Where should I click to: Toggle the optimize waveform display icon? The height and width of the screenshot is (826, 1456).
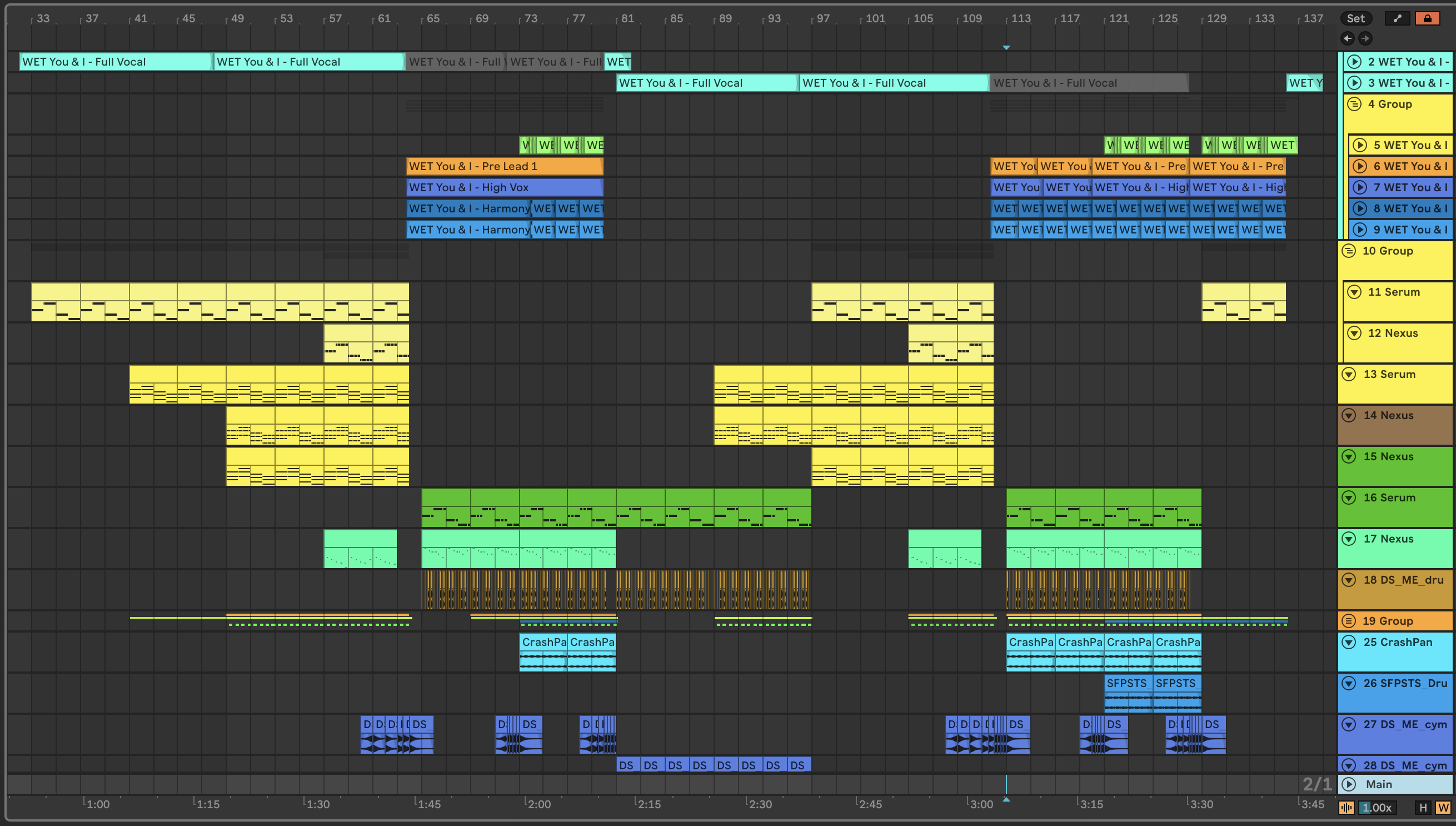click(1347, 807)
